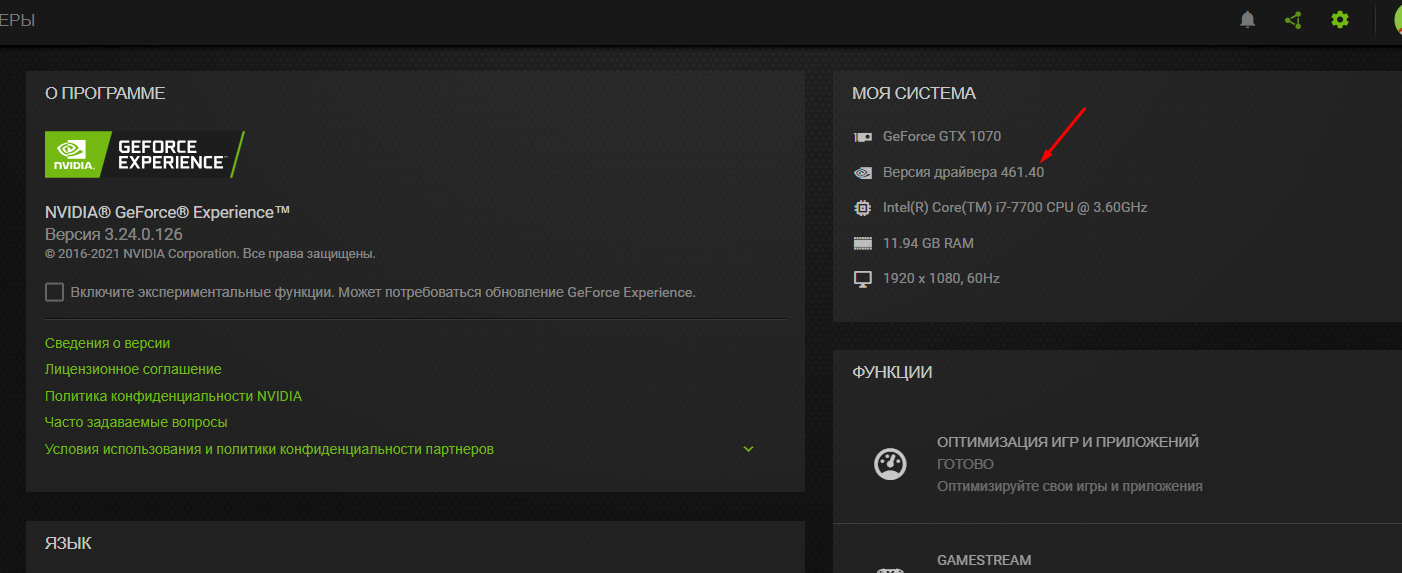The width and height of the screenshot is (1402, 573).
Task: Click the GPU card icon beside GTX 1070
Action: coord(862,137)
